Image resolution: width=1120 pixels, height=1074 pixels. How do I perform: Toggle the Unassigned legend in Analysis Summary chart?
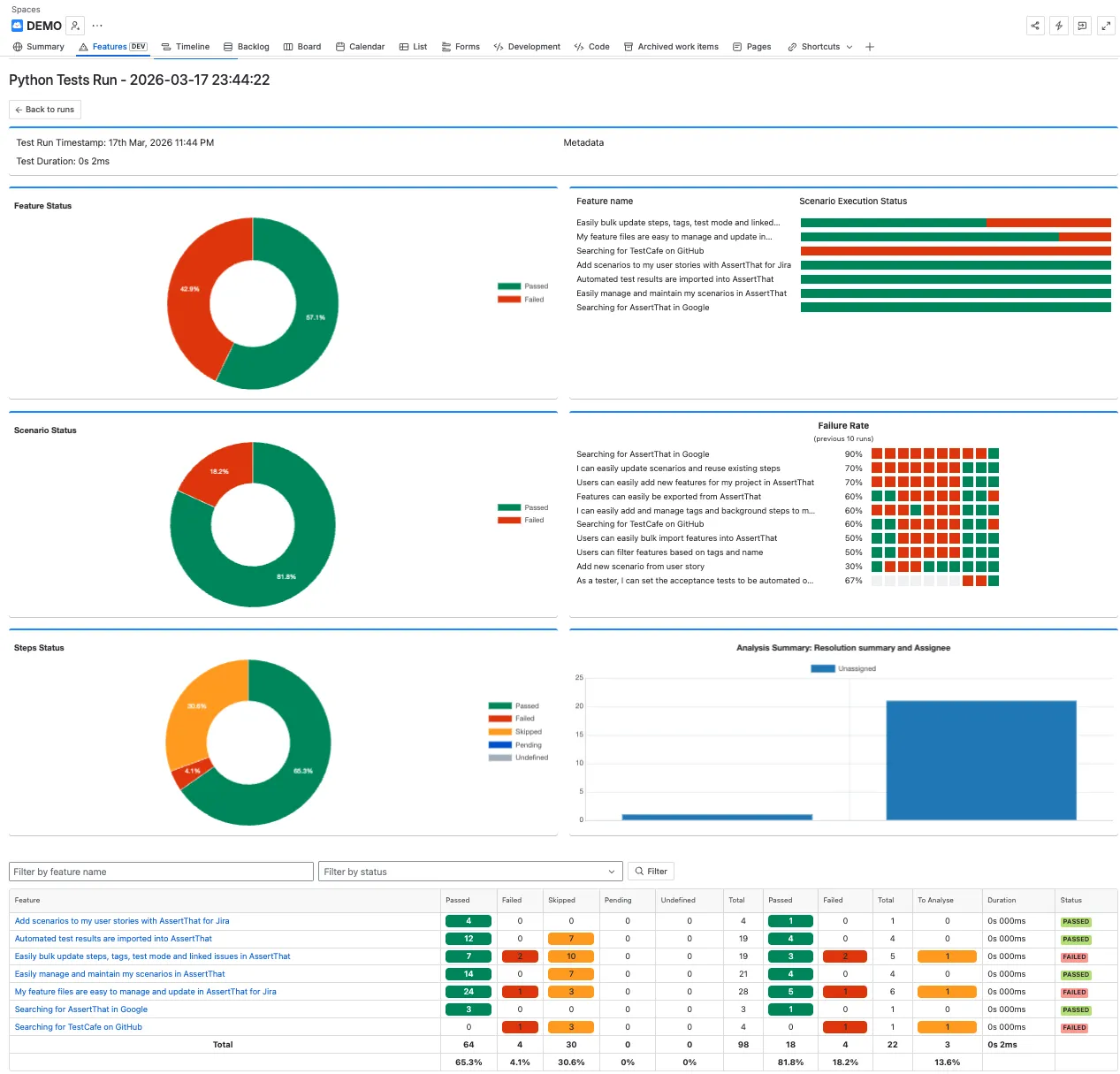click(843, 668)
